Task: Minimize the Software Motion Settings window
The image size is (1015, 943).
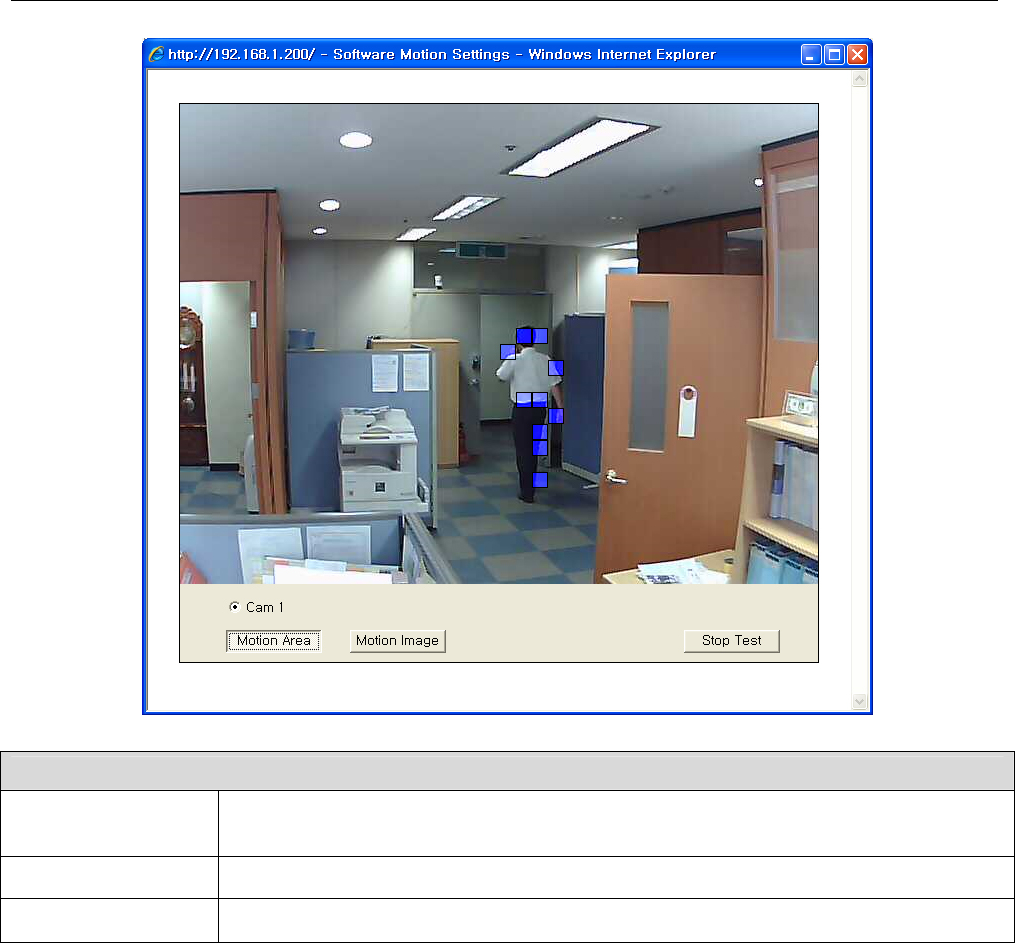Action: 810,54
